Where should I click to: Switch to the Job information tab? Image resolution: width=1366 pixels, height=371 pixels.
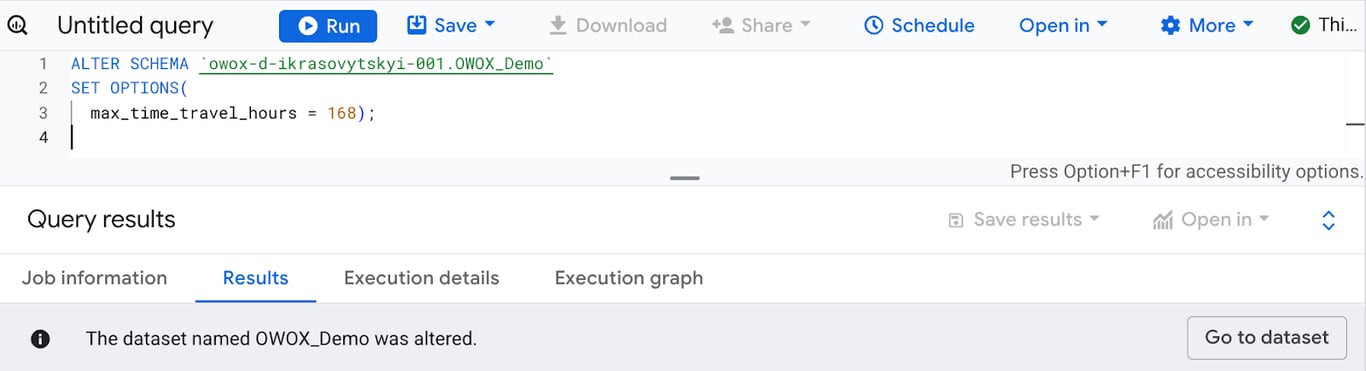[x=94, y=278]
